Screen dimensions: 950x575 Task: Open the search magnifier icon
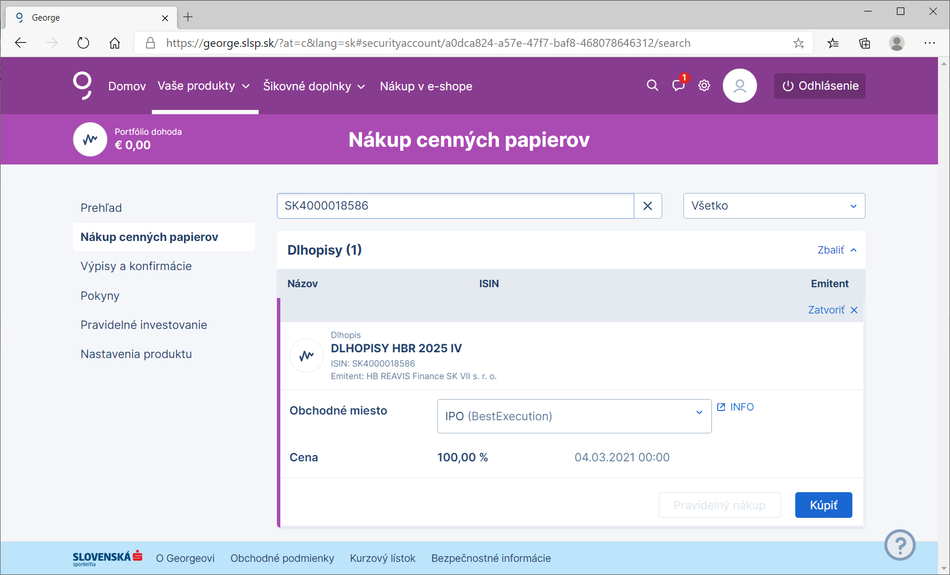pyautogui.click(x=652, y=85)
